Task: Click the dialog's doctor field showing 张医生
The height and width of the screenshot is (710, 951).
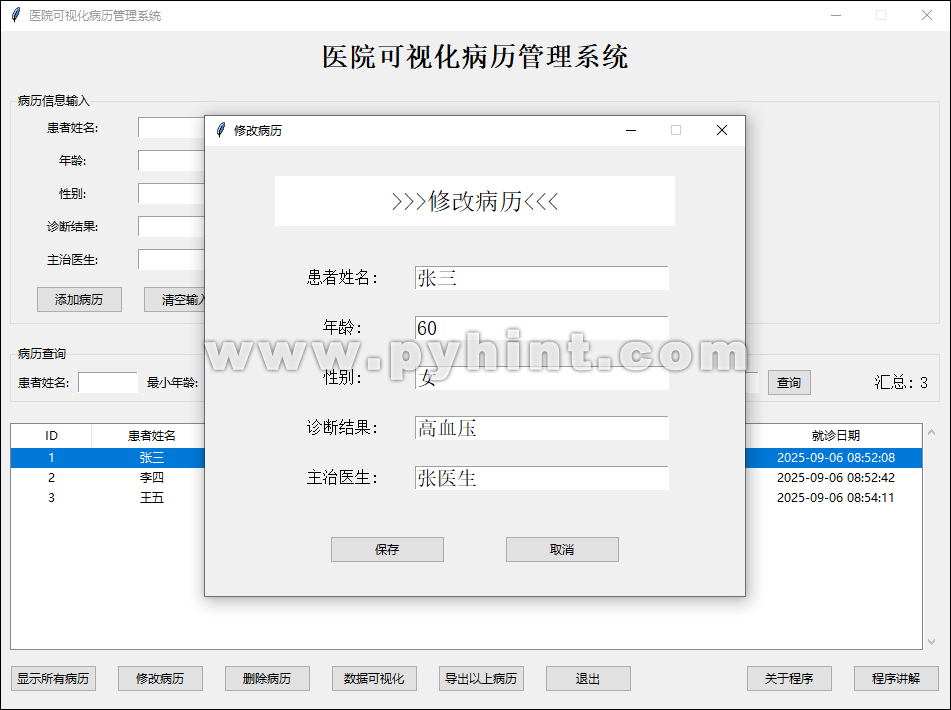Action: 542,478
